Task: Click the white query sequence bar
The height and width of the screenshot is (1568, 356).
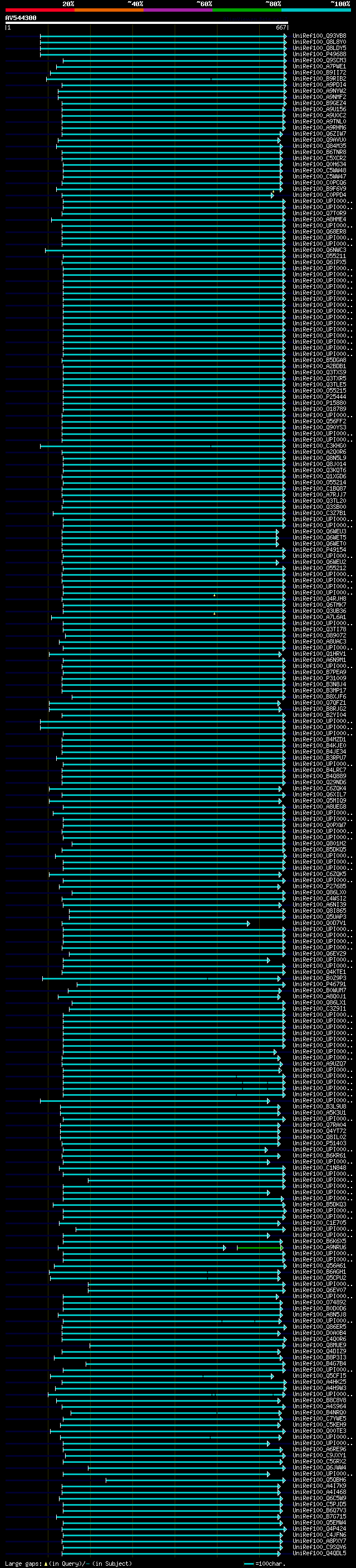Action: pyautogui.click(x=146, y=22)
